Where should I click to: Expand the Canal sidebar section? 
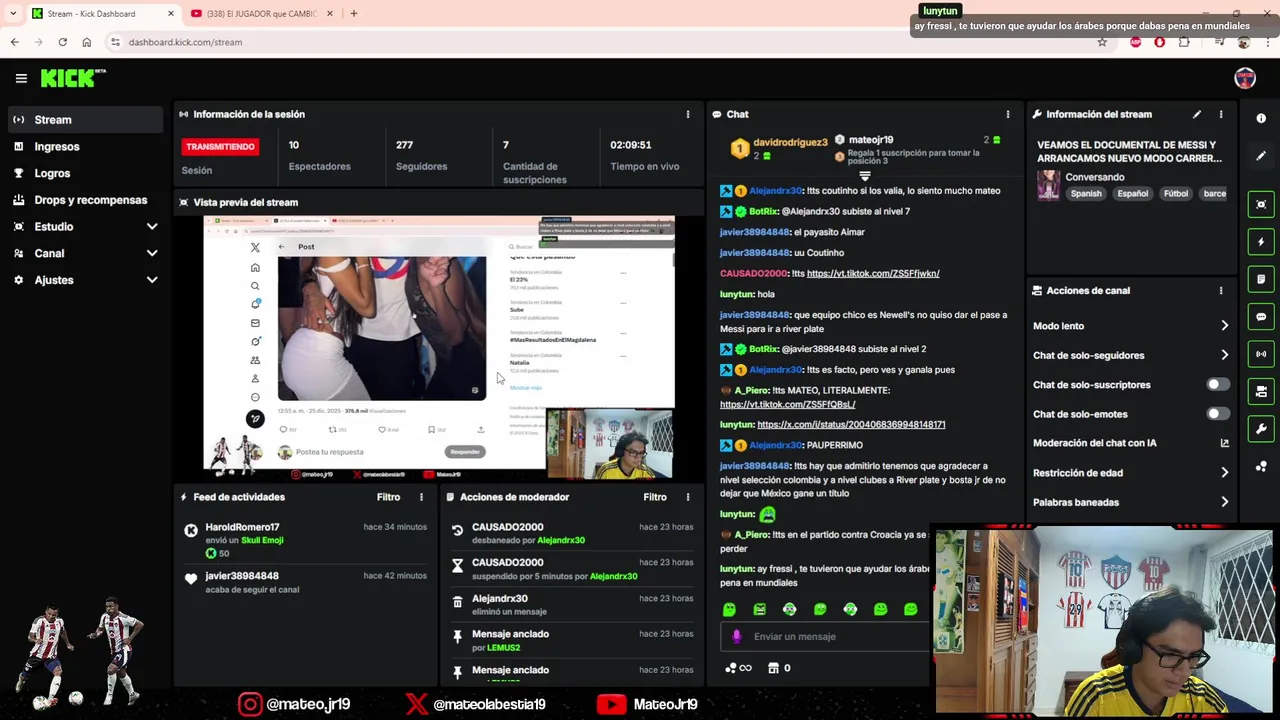[152, 254]
